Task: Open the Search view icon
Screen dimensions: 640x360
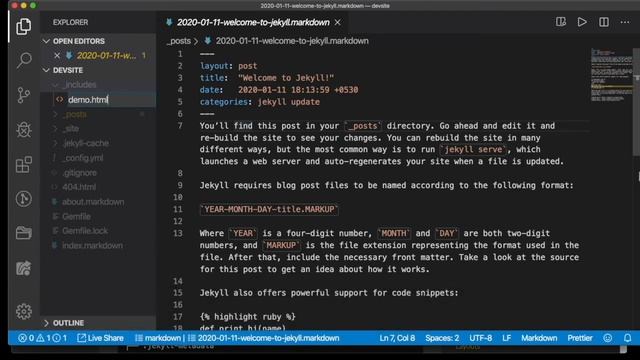Action: coord(24,60)
